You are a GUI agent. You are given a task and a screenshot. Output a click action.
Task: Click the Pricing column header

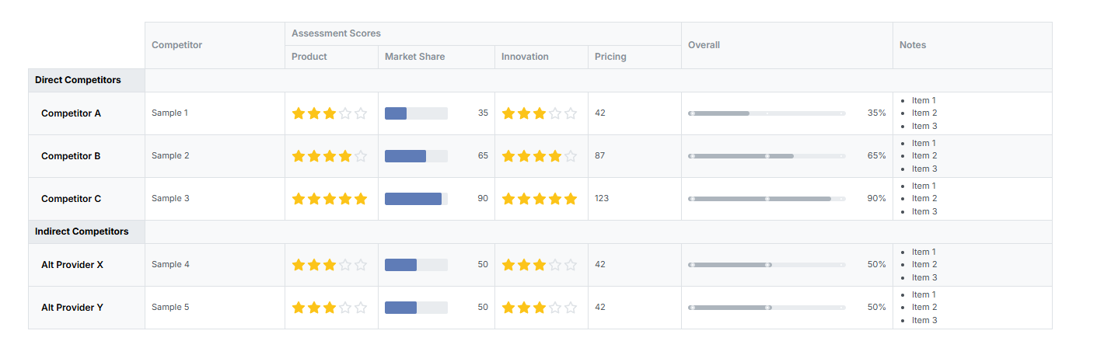click(635, 57)
